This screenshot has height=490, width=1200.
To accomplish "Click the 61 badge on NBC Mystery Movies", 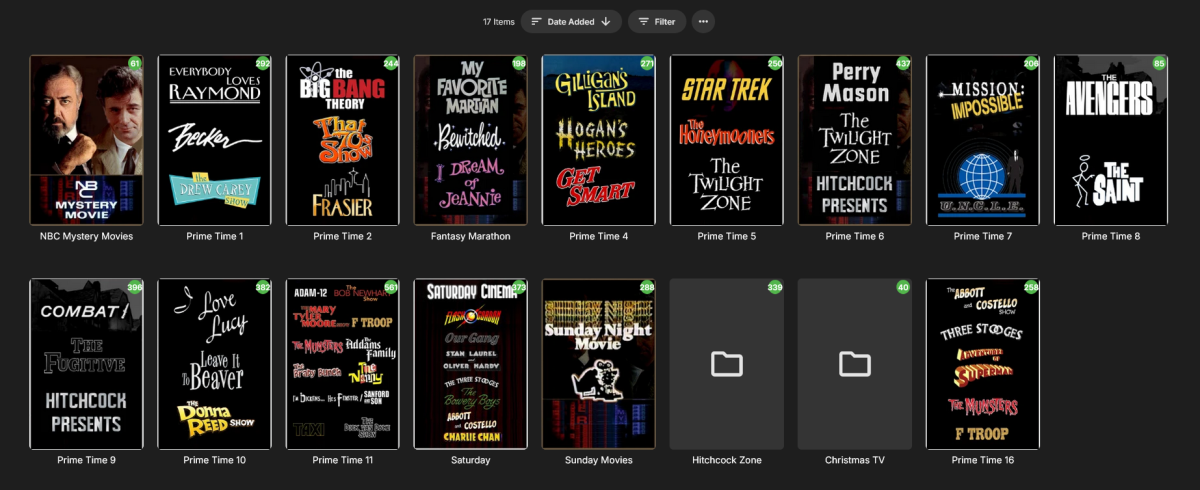I will pos(135,63).
